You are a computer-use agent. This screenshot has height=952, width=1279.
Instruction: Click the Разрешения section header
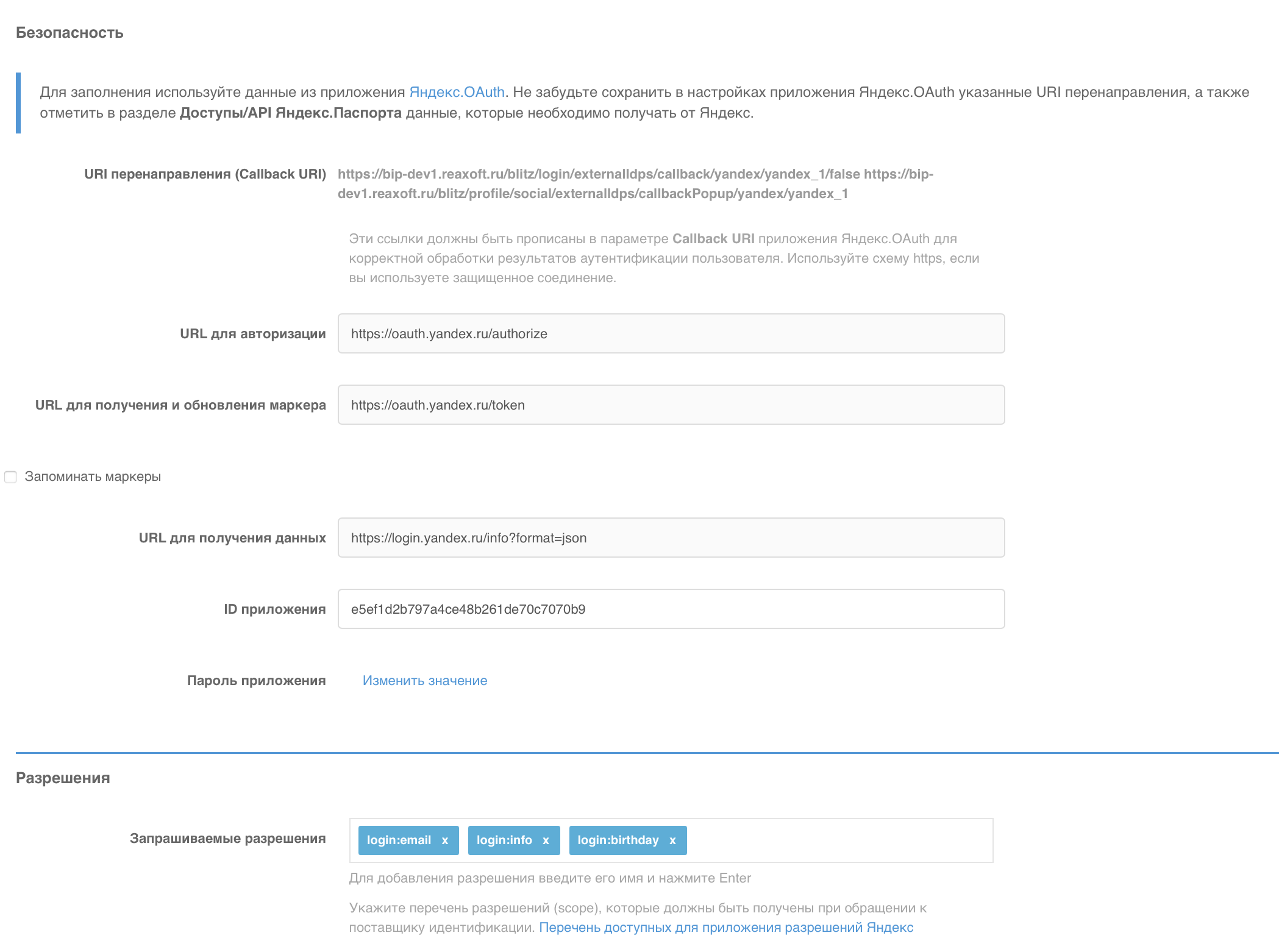click(x=63, y=778)
